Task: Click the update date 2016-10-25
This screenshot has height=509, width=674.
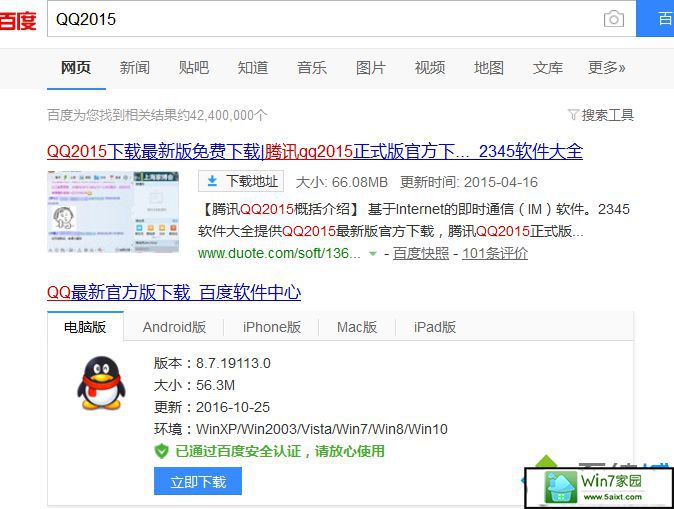Action: (x=233, y=407)
